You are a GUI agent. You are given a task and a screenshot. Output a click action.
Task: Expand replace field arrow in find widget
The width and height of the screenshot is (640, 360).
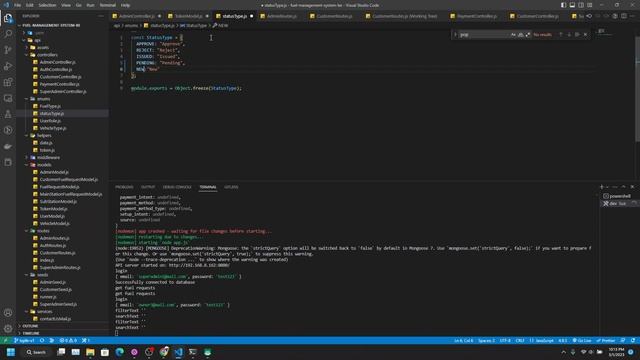455,35
